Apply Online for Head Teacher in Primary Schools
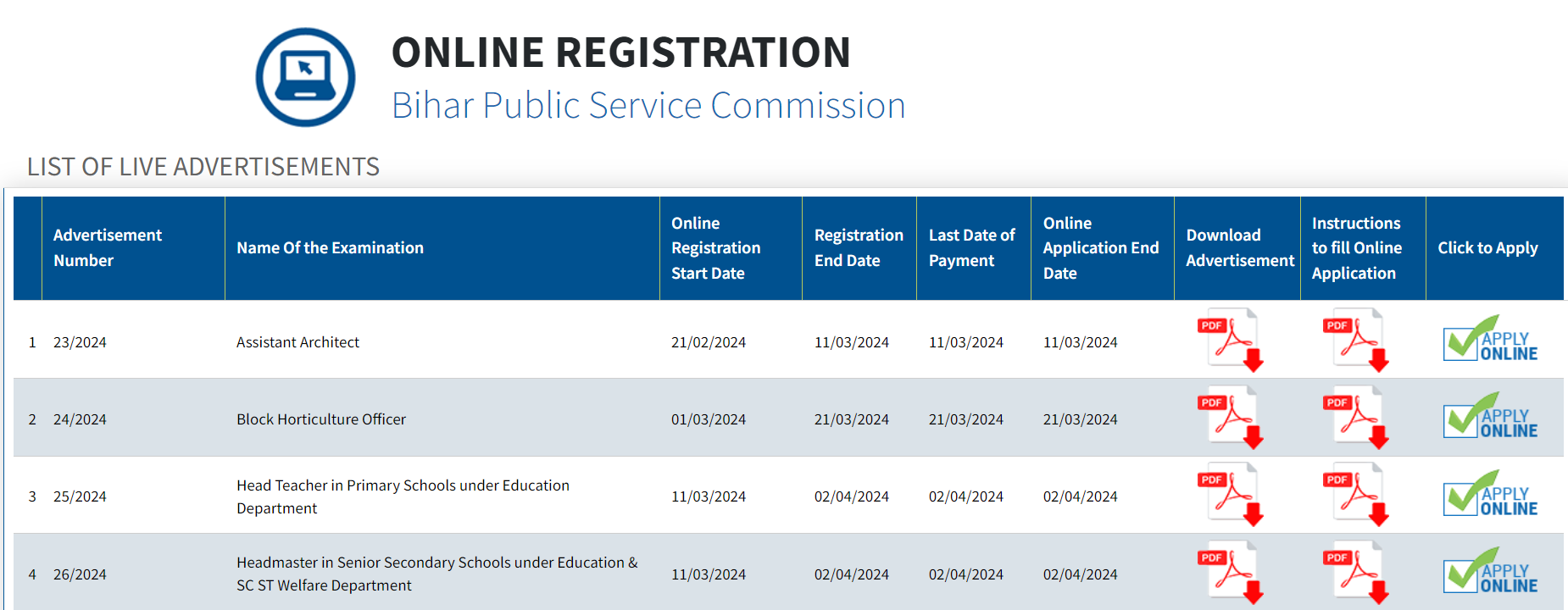This screenshot has height=610, width=1568. point(1490,494)
